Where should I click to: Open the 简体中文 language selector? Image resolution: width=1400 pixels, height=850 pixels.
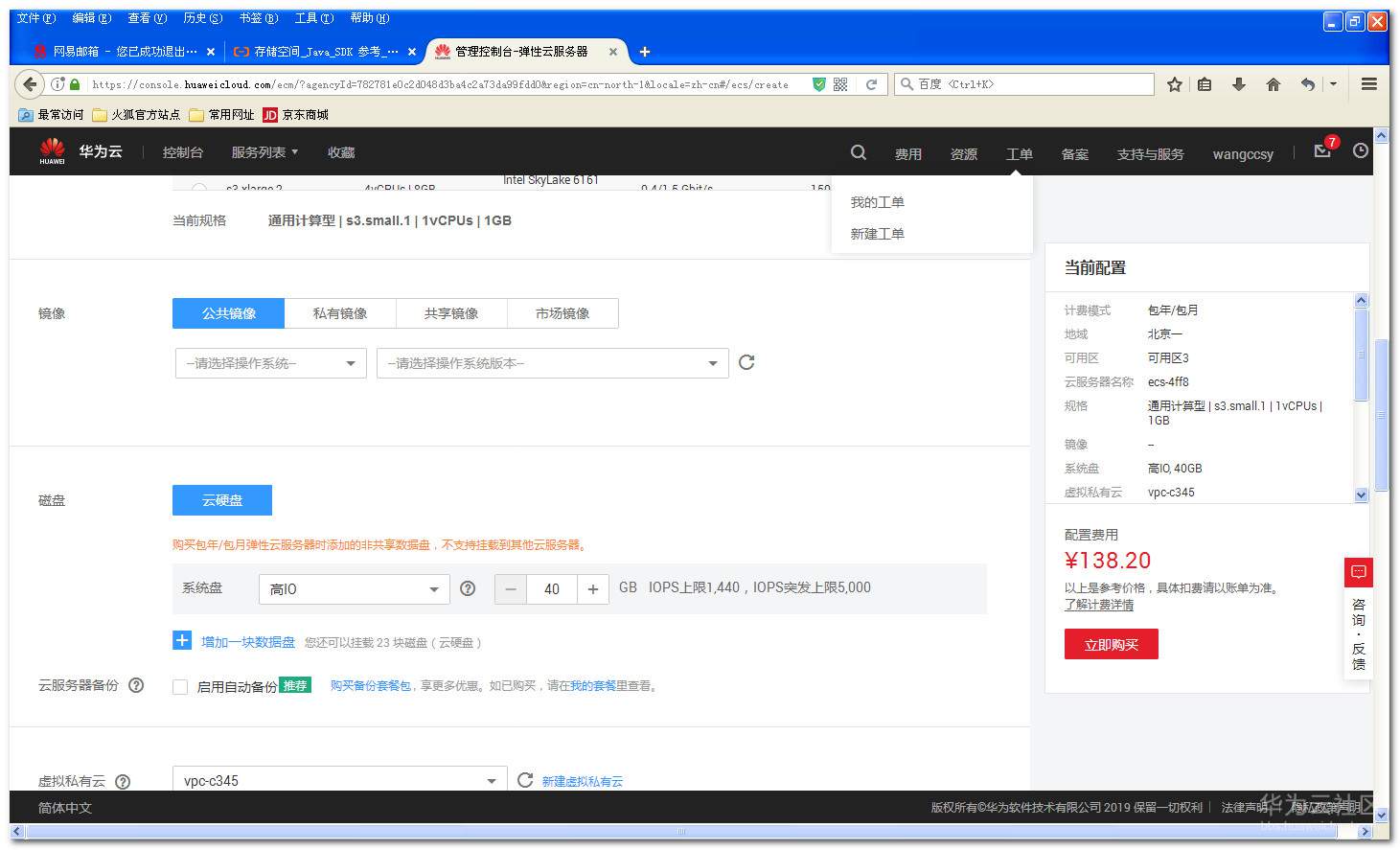[x=65, y=808]
